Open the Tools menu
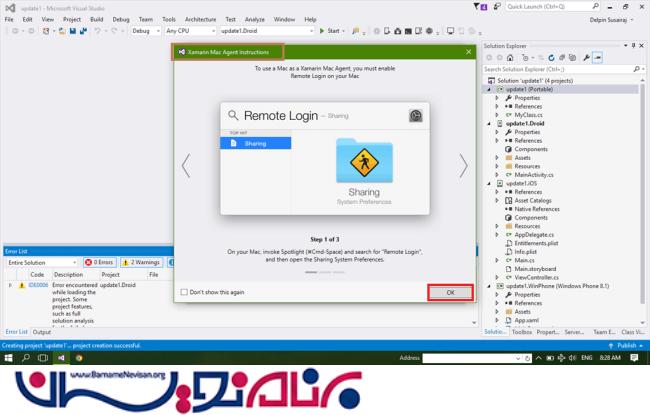 coord(168,19)
